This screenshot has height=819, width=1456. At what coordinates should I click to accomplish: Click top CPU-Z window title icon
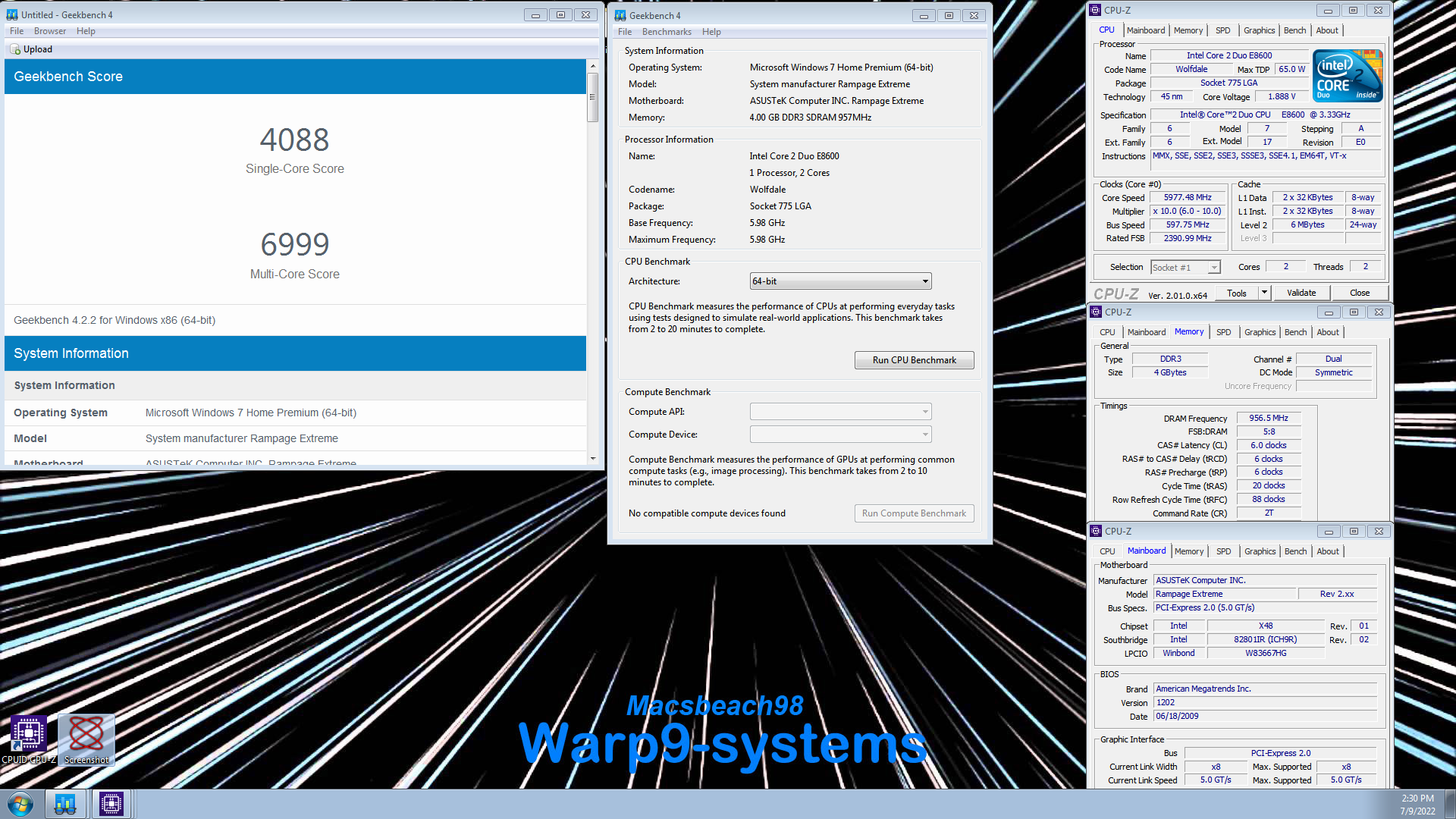point(1095,10)
